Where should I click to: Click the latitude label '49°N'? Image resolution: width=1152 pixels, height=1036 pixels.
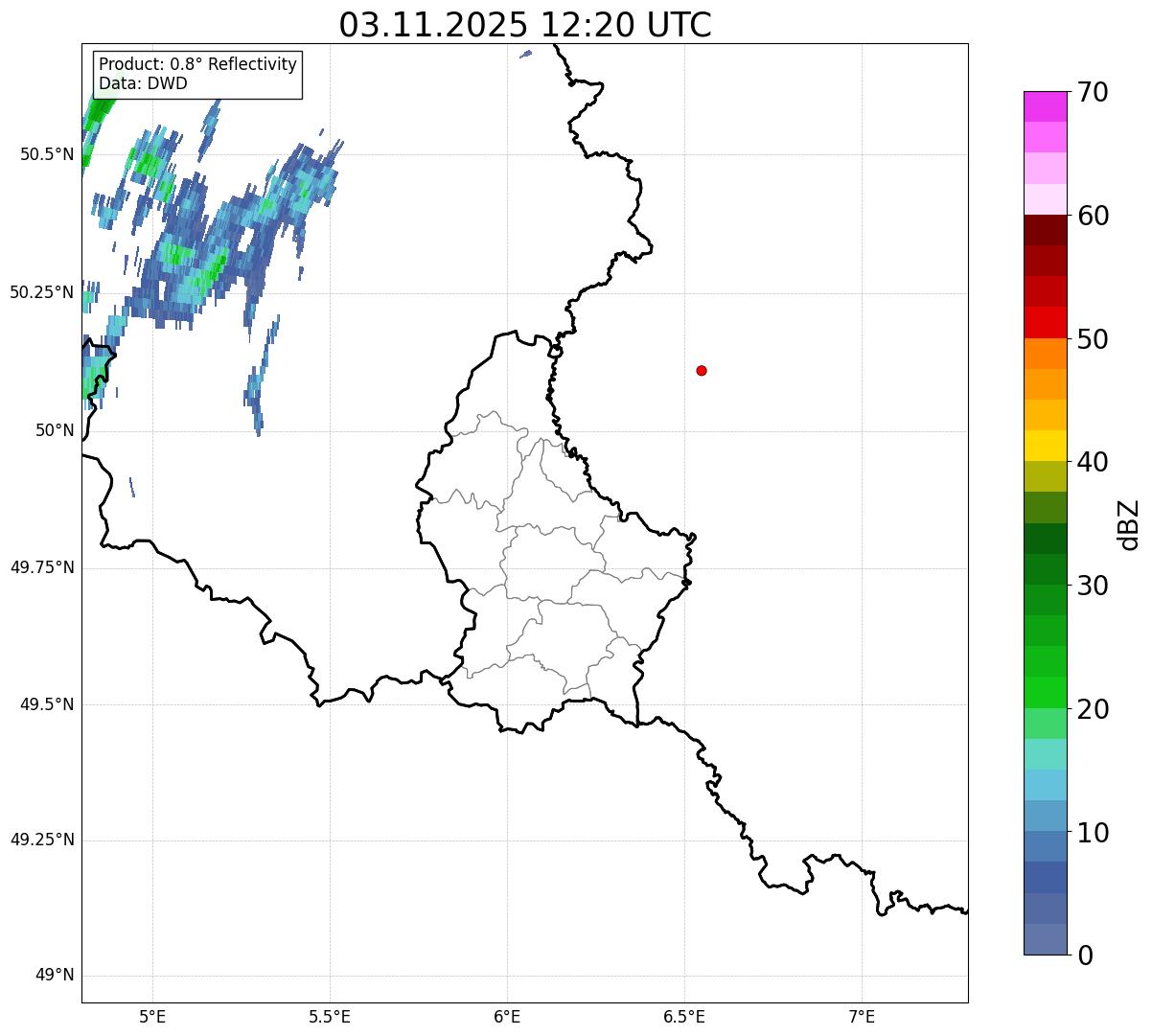(55, 976)
